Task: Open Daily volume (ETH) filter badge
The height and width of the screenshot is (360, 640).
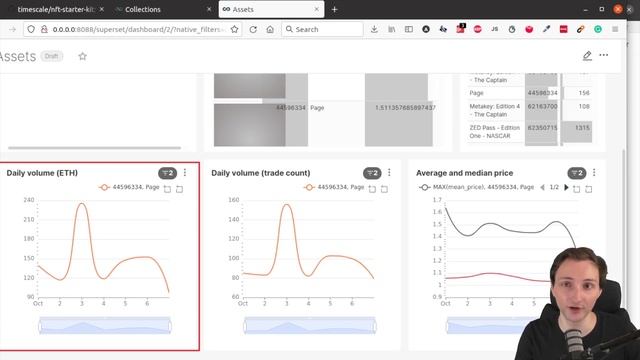Action: coord(167,173)
